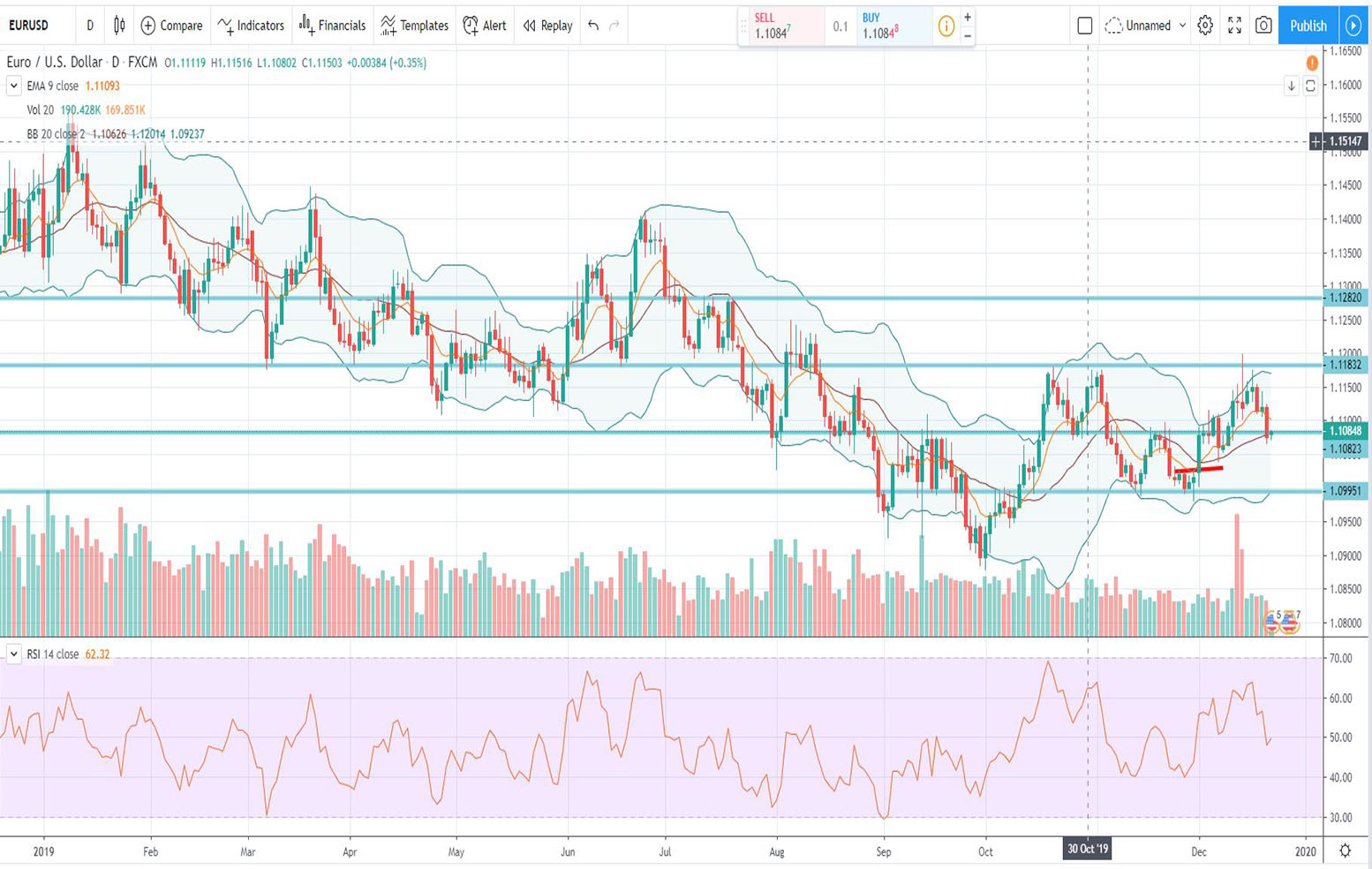This screenshot has width=1372, height=869.
Task: Collapse the EMA indicator legend chevron
Action: tap(13, 86)
